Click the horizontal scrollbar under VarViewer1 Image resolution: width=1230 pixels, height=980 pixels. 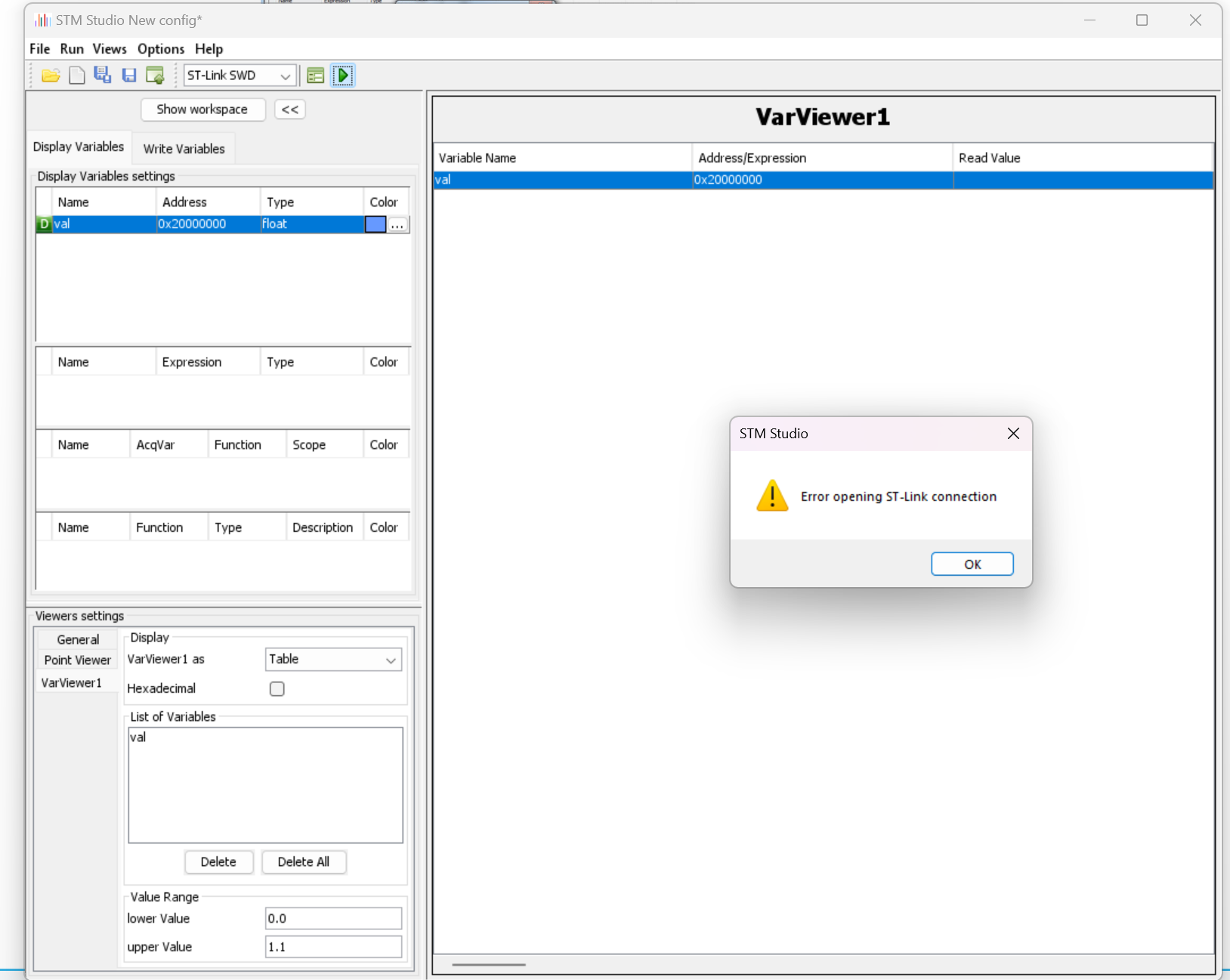(489, 964)
